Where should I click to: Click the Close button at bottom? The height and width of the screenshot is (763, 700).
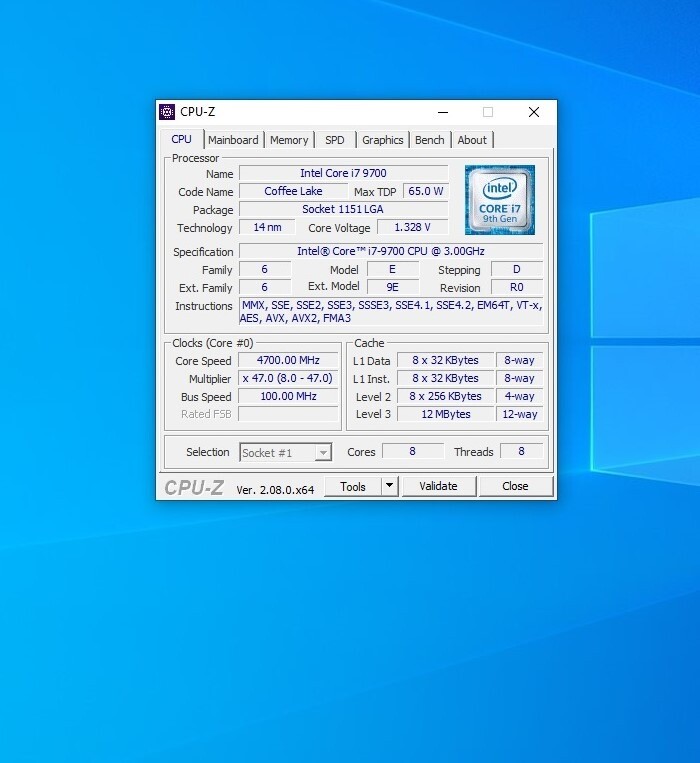(515, 486)
